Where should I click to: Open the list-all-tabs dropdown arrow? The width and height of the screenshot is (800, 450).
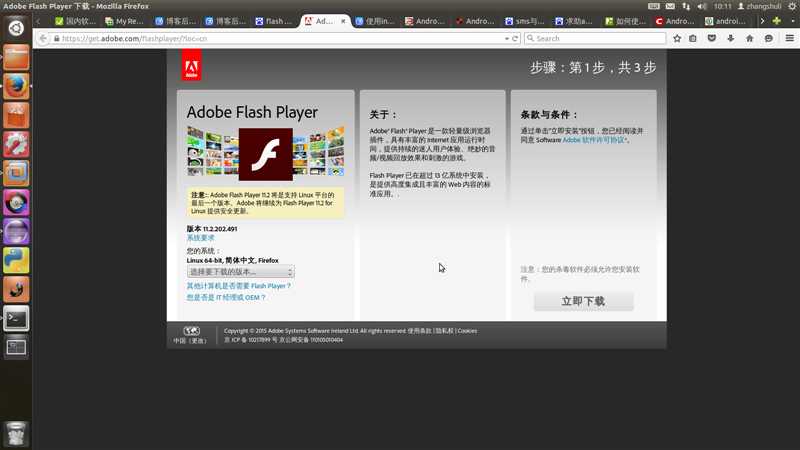click(x=792, y=21)
